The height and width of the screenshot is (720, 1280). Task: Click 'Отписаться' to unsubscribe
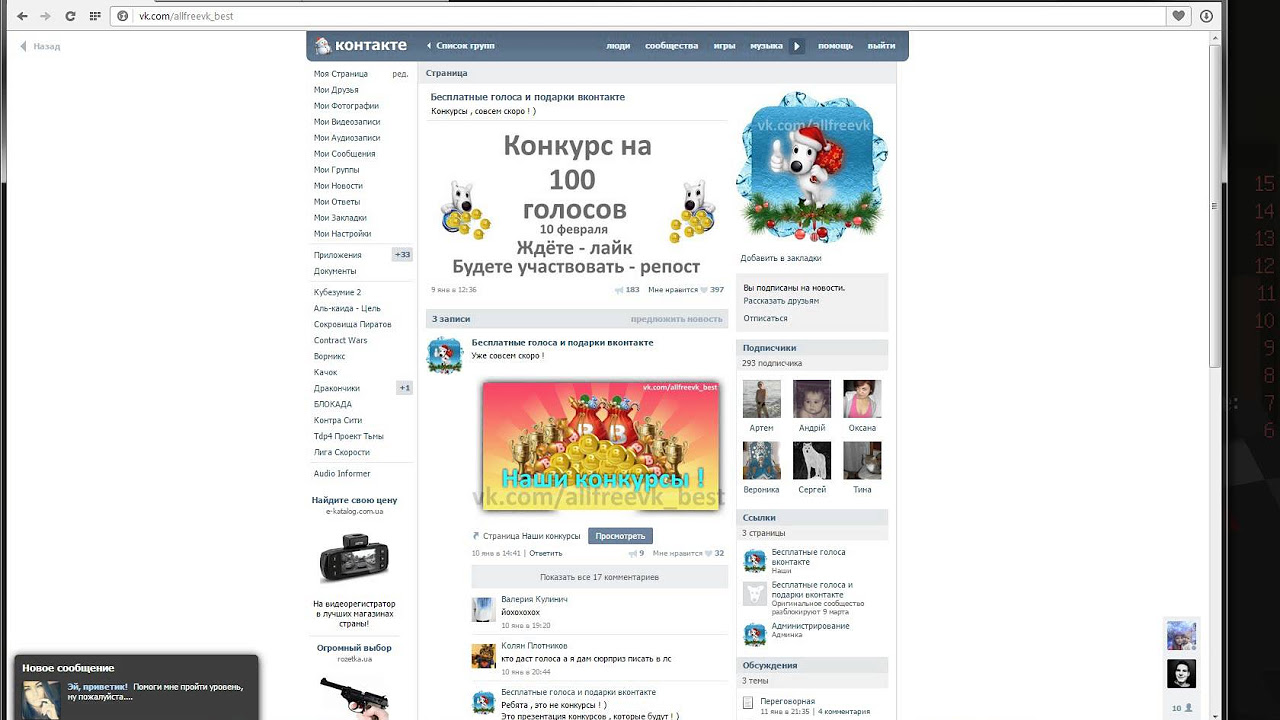pyautogui.click(x=765, y=318)
